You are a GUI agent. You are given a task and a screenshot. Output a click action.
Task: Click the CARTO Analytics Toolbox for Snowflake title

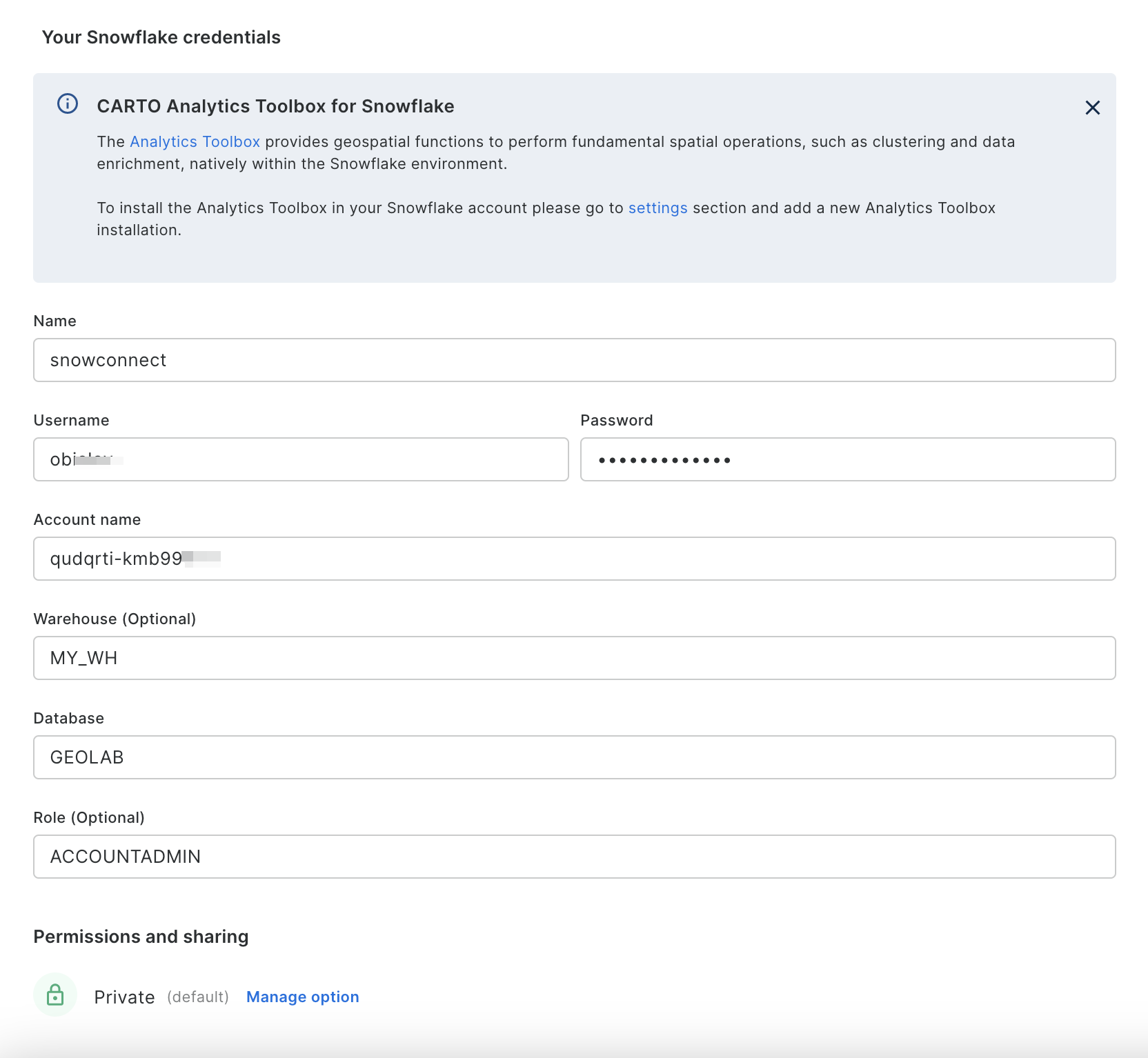pyautogui.click(x=275, y=106)
